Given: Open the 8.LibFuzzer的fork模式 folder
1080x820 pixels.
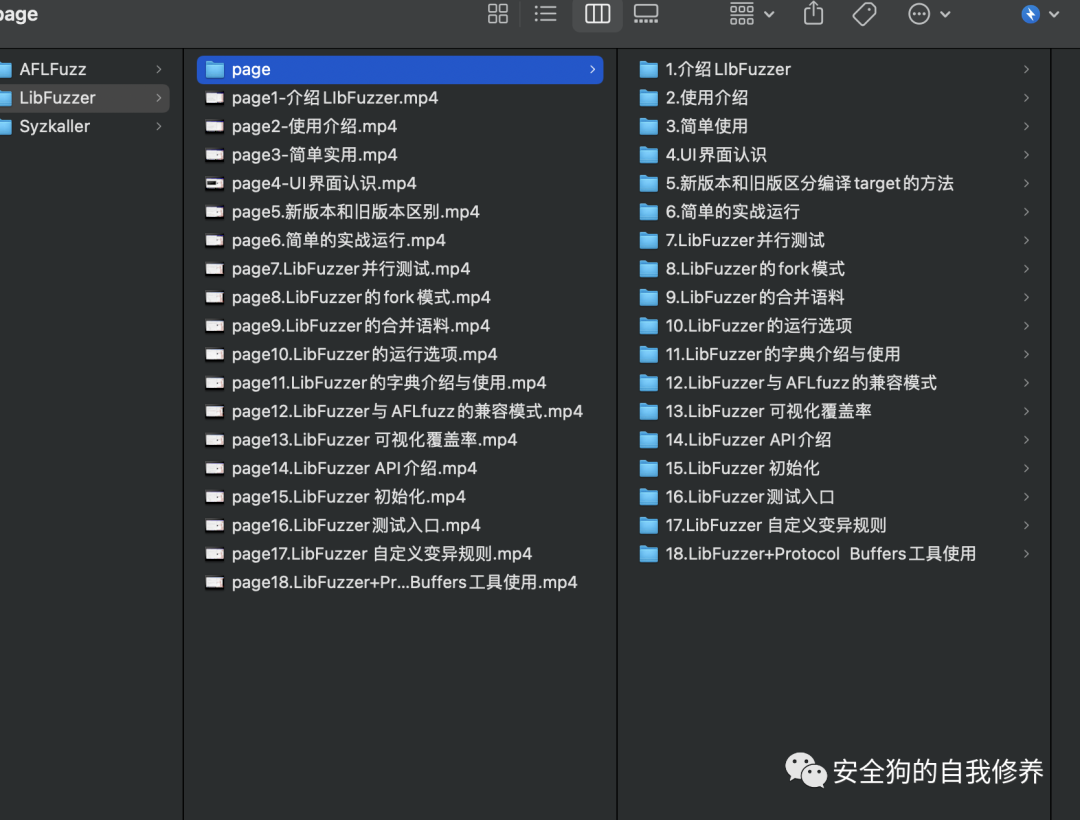Looking at the screenshot, I should (834, 269).
